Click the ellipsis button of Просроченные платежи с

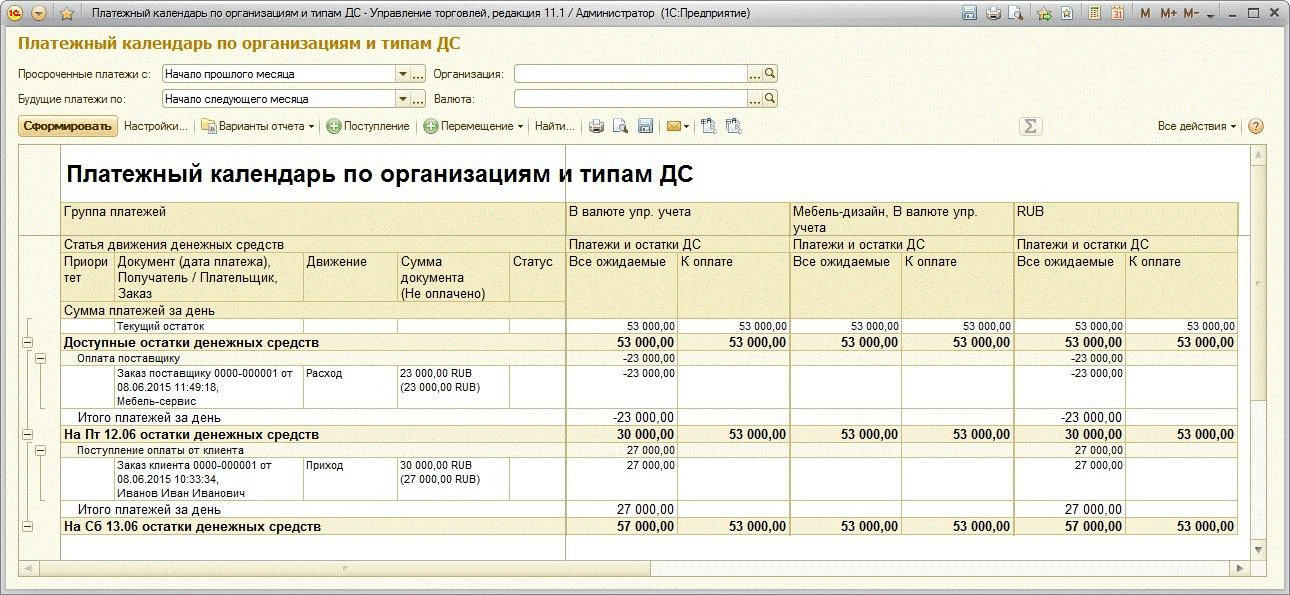click(x=419, y=74)
